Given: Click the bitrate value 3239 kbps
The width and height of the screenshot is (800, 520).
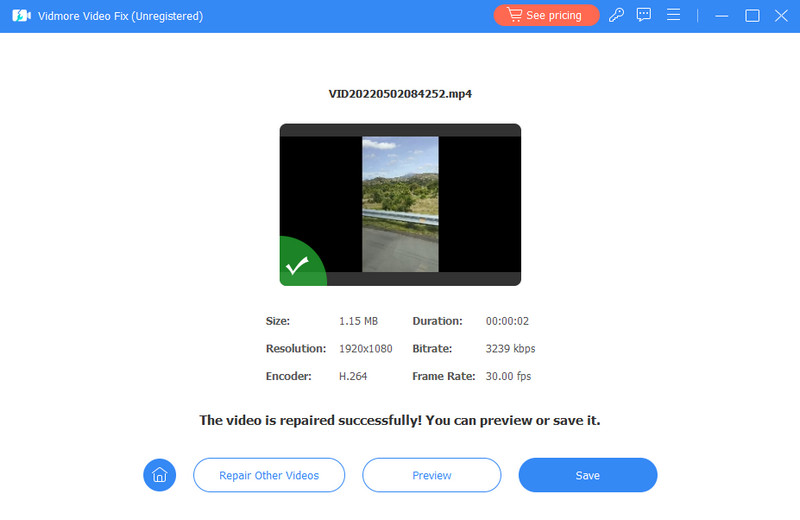Looking at the screenshot, I should 510,349.
